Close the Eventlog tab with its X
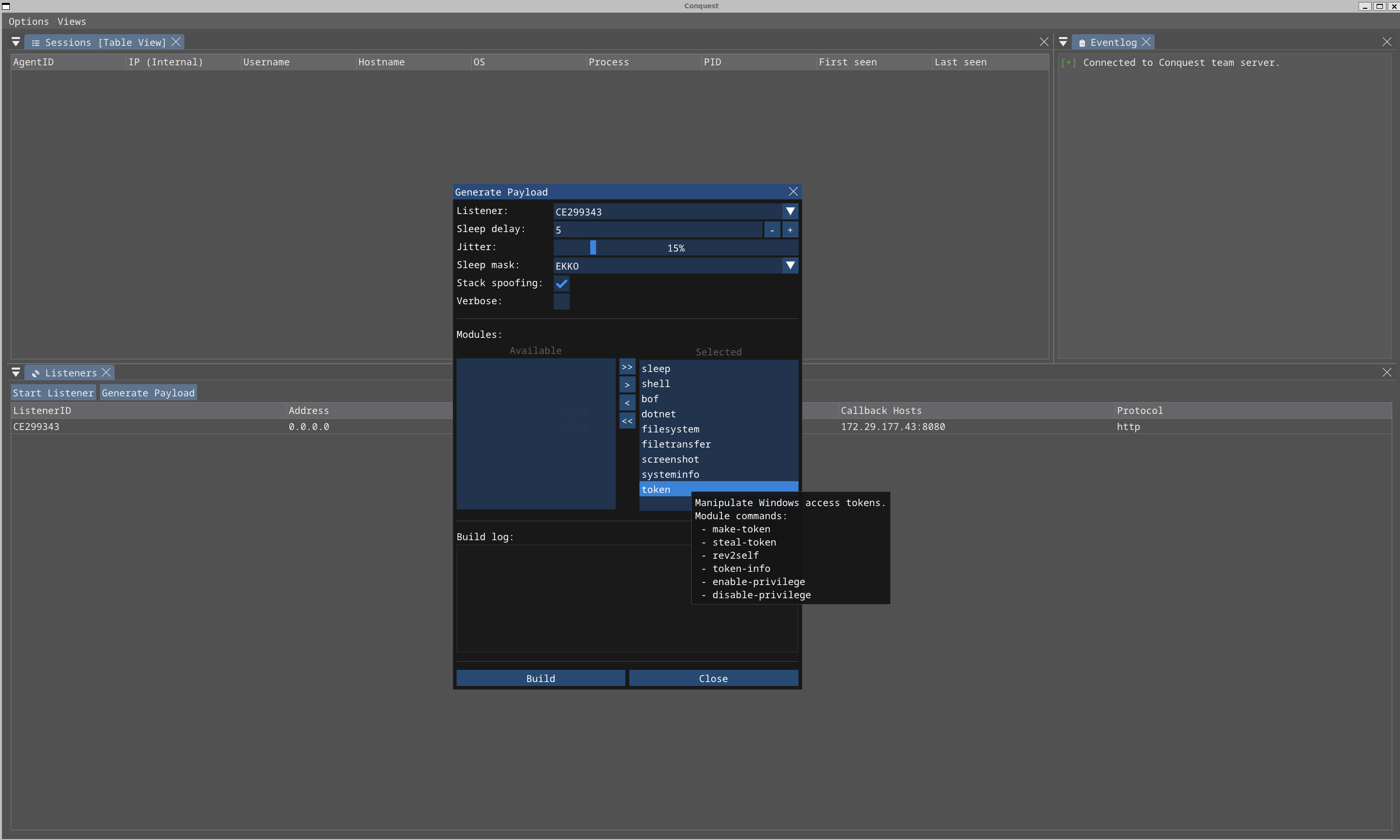1400x840 pixels. (1146, 42)
